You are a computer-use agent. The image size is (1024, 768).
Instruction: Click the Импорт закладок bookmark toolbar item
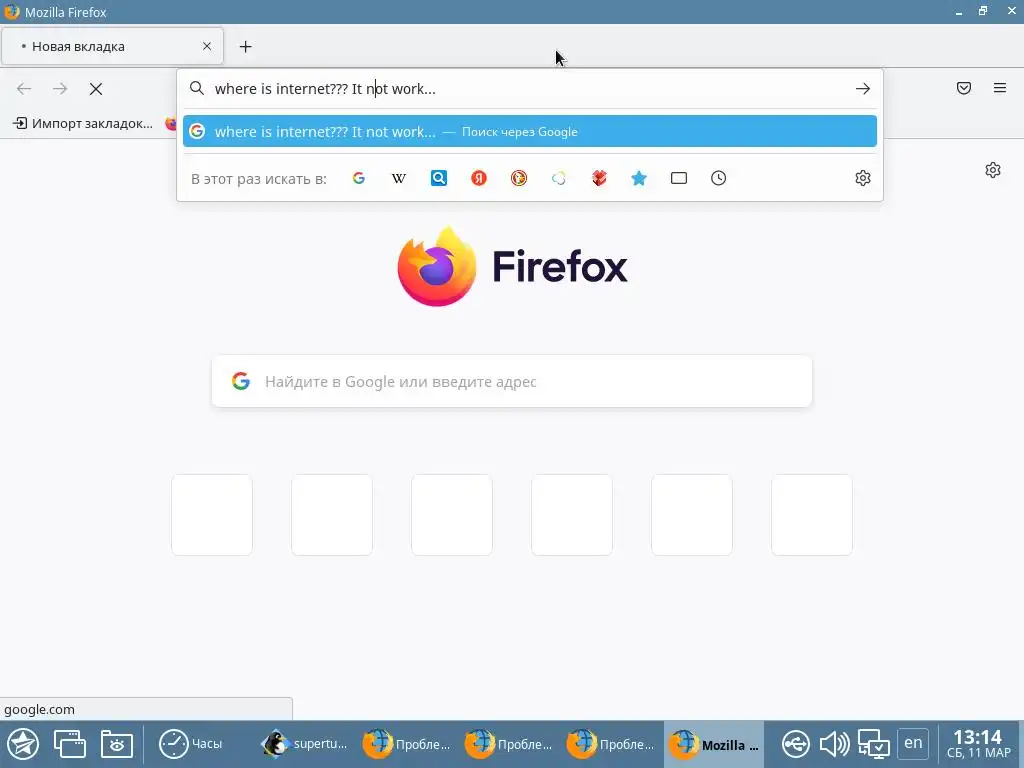click(83, 123)
